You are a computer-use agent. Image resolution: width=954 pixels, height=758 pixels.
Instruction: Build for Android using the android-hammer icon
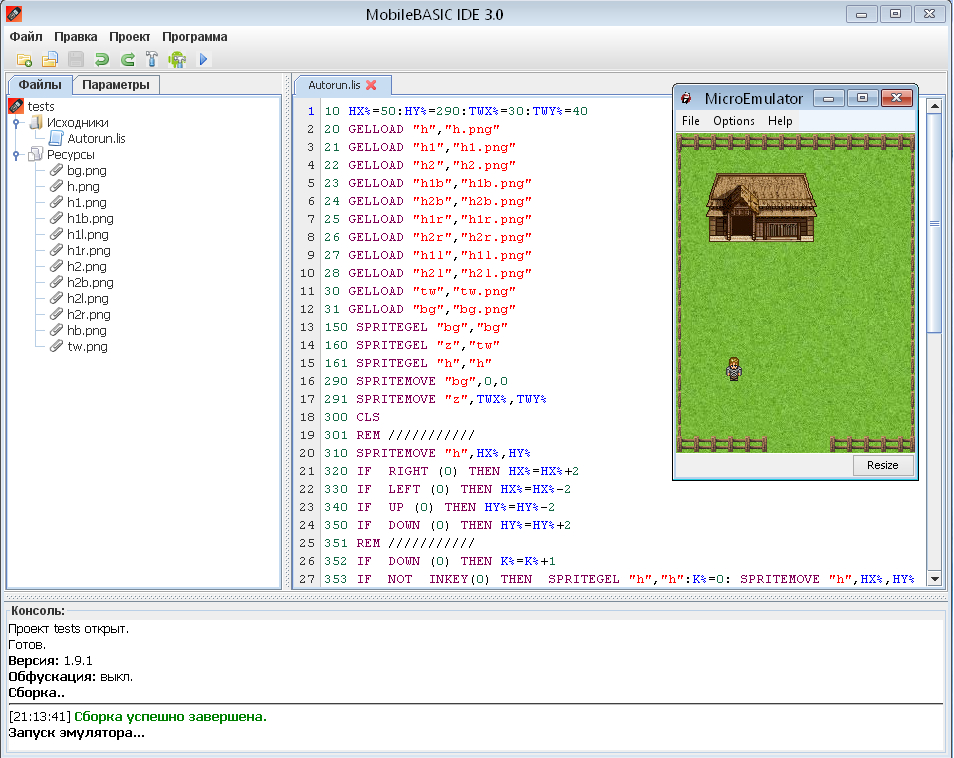175,59
